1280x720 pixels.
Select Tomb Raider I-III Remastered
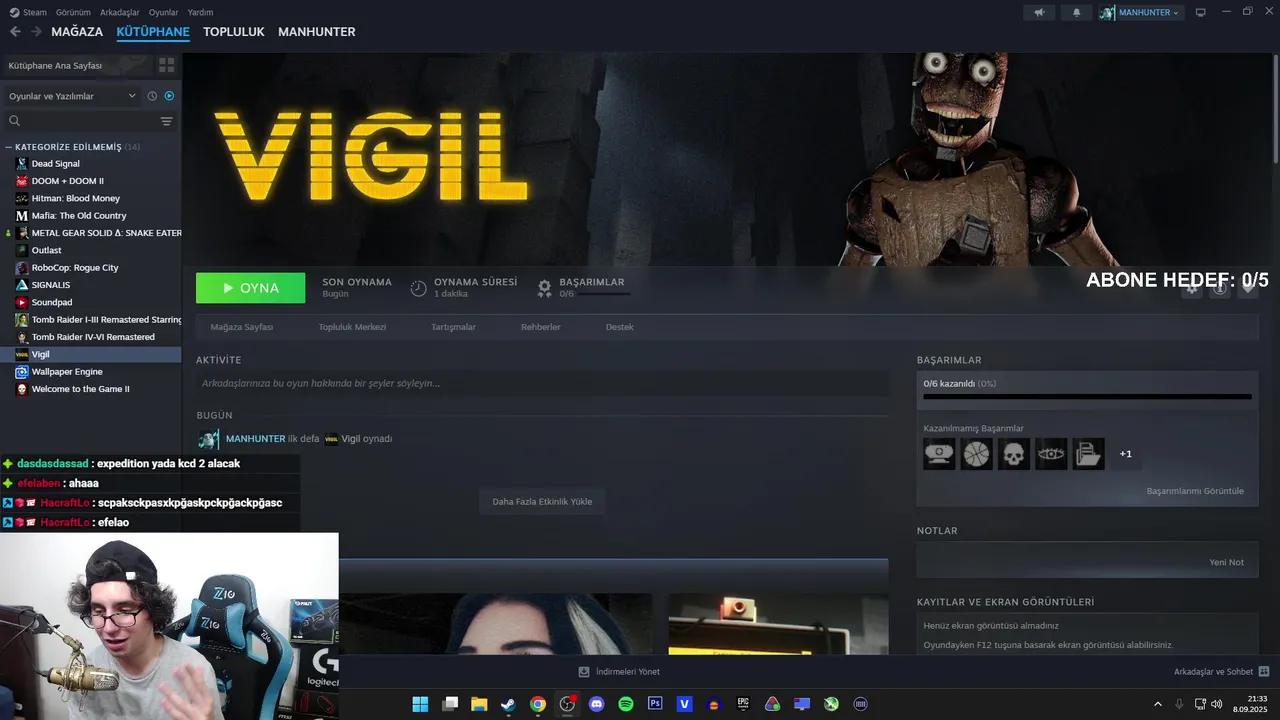(91, 319)
